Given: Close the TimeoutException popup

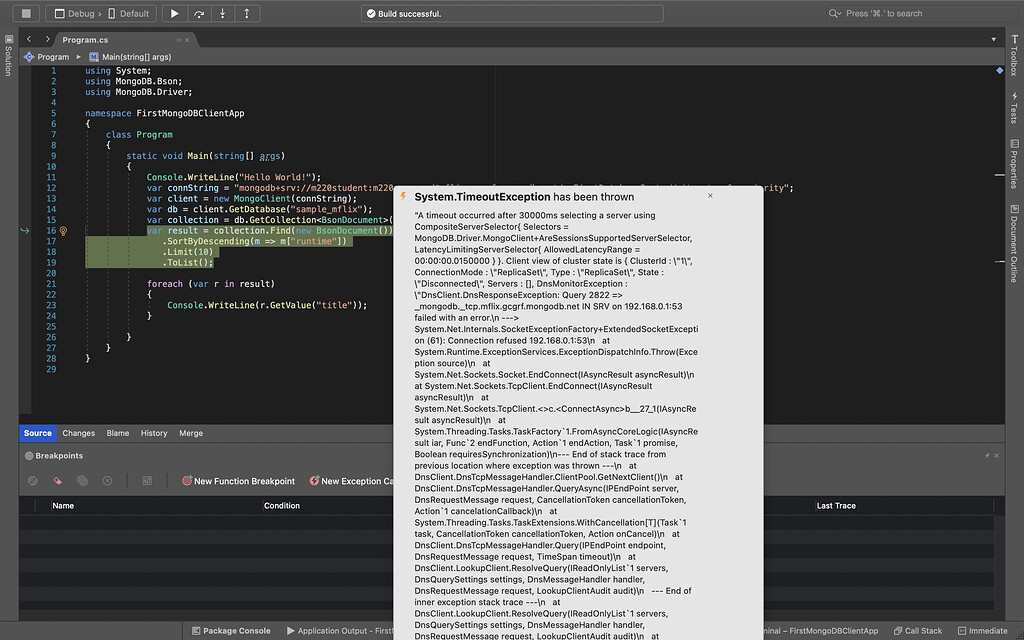Looking at the screenshot, I should 710,196.
